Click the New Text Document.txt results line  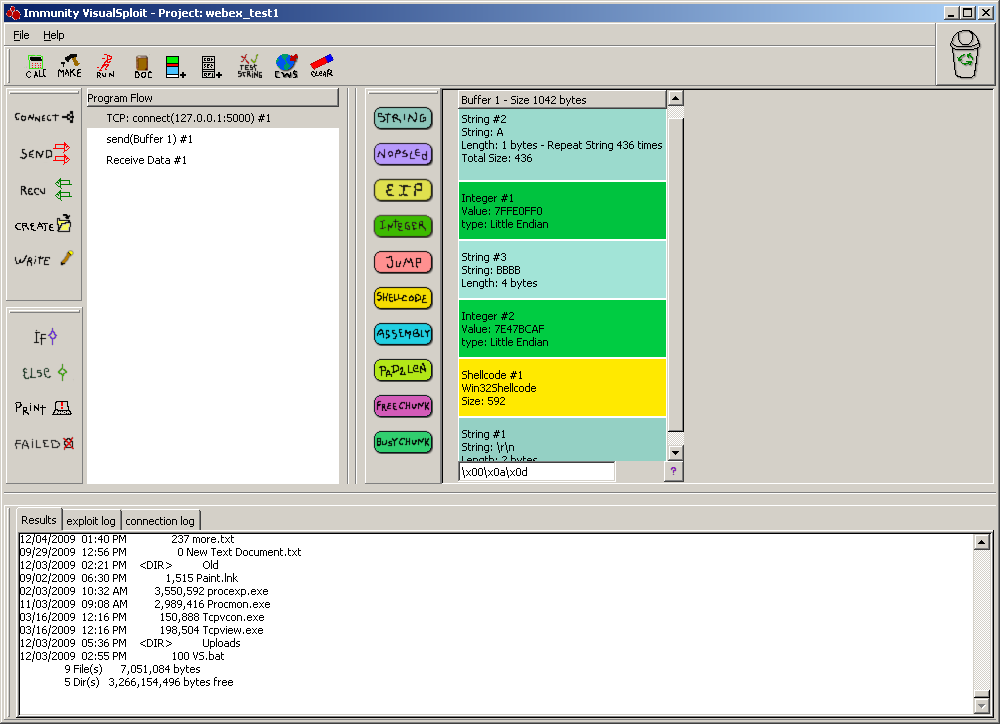tap(160, 552)
